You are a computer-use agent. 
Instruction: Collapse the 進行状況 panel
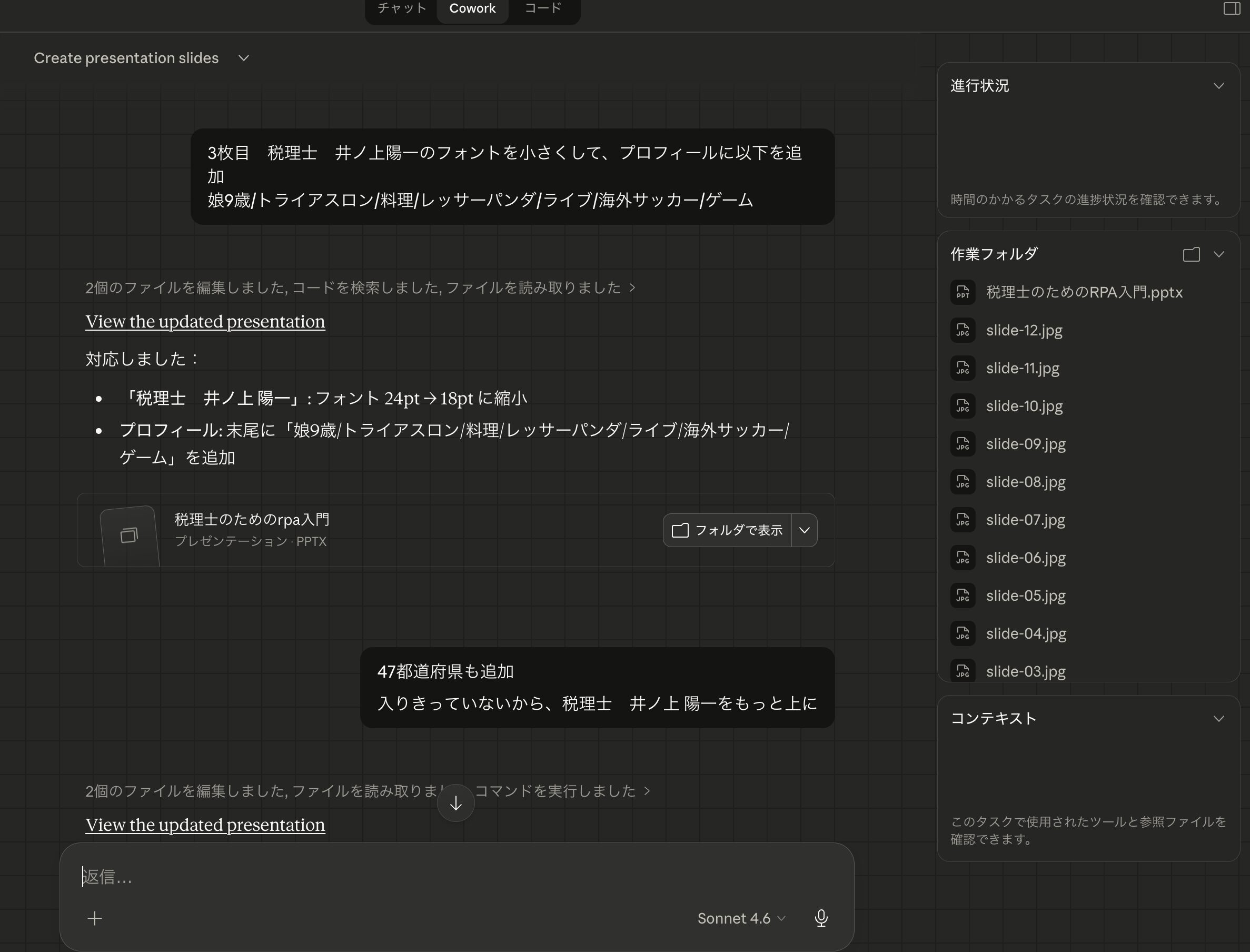[1218, 86]
